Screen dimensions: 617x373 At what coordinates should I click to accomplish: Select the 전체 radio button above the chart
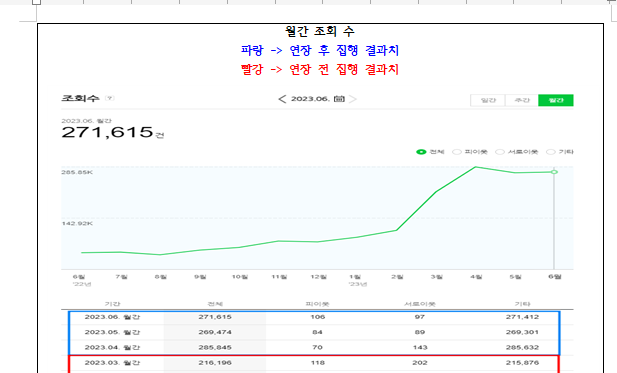click(421, 152)
